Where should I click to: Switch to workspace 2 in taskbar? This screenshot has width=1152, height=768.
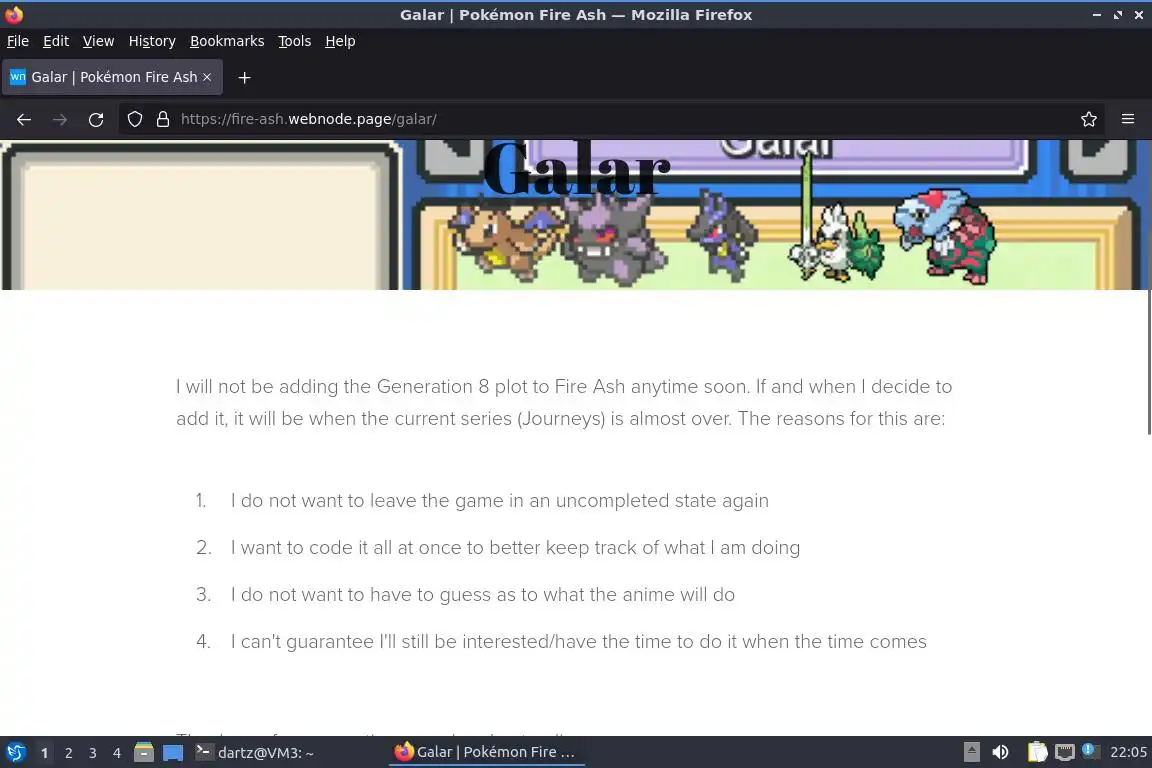point(68,753)
